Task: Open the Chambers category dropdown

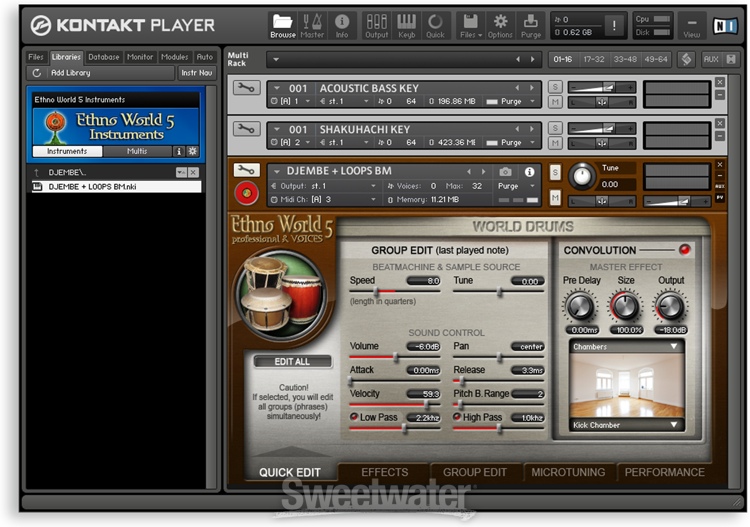Action: [x=674, y=346]
